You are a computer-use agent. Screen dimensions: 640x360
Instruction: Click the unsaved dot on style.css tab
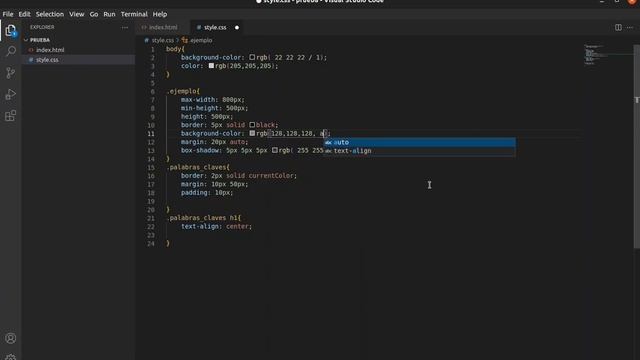[237, 27]
